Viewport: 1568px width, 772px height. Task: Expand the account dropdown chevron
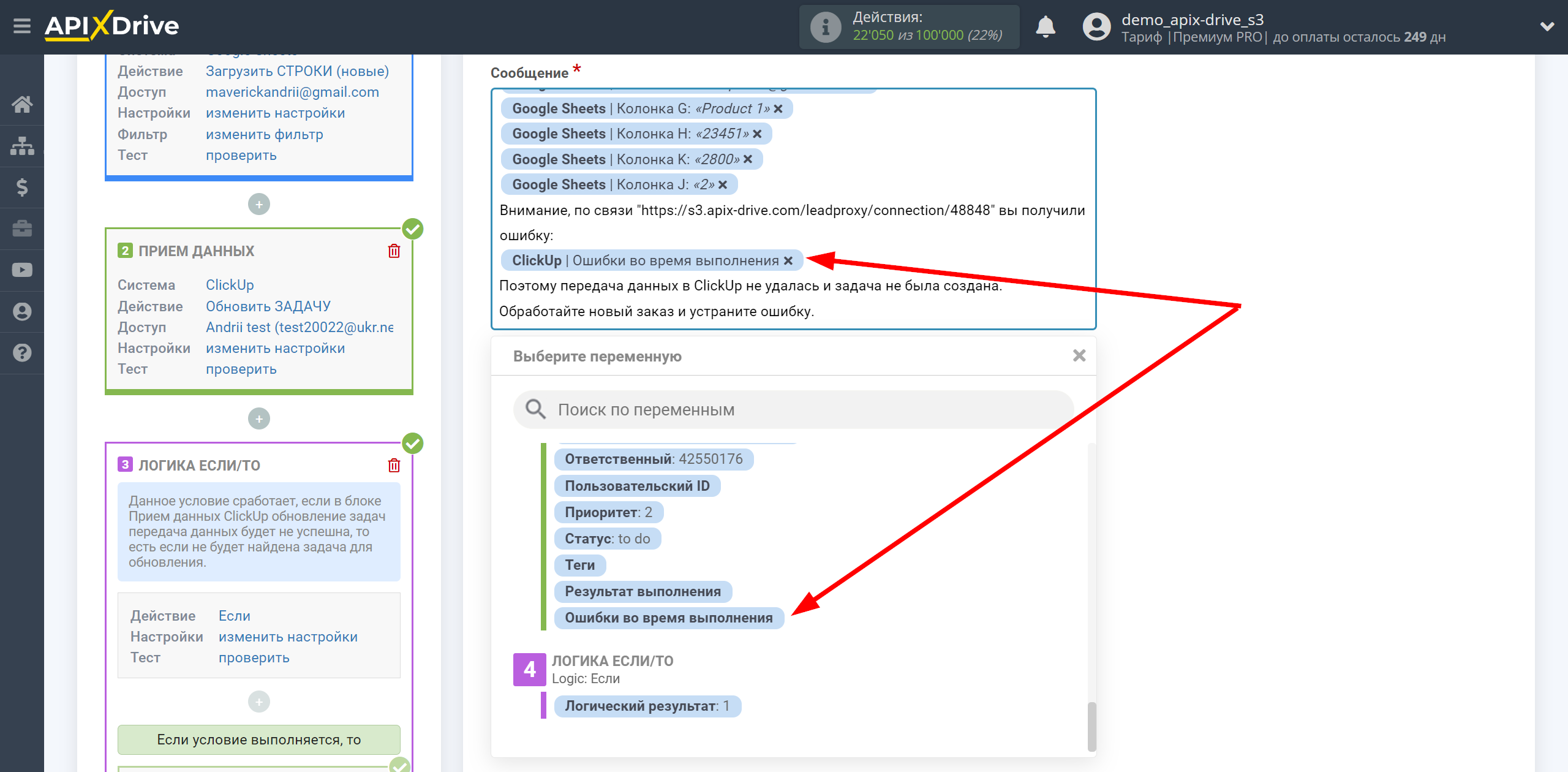pyautogui.click(x=1547, y=27)
